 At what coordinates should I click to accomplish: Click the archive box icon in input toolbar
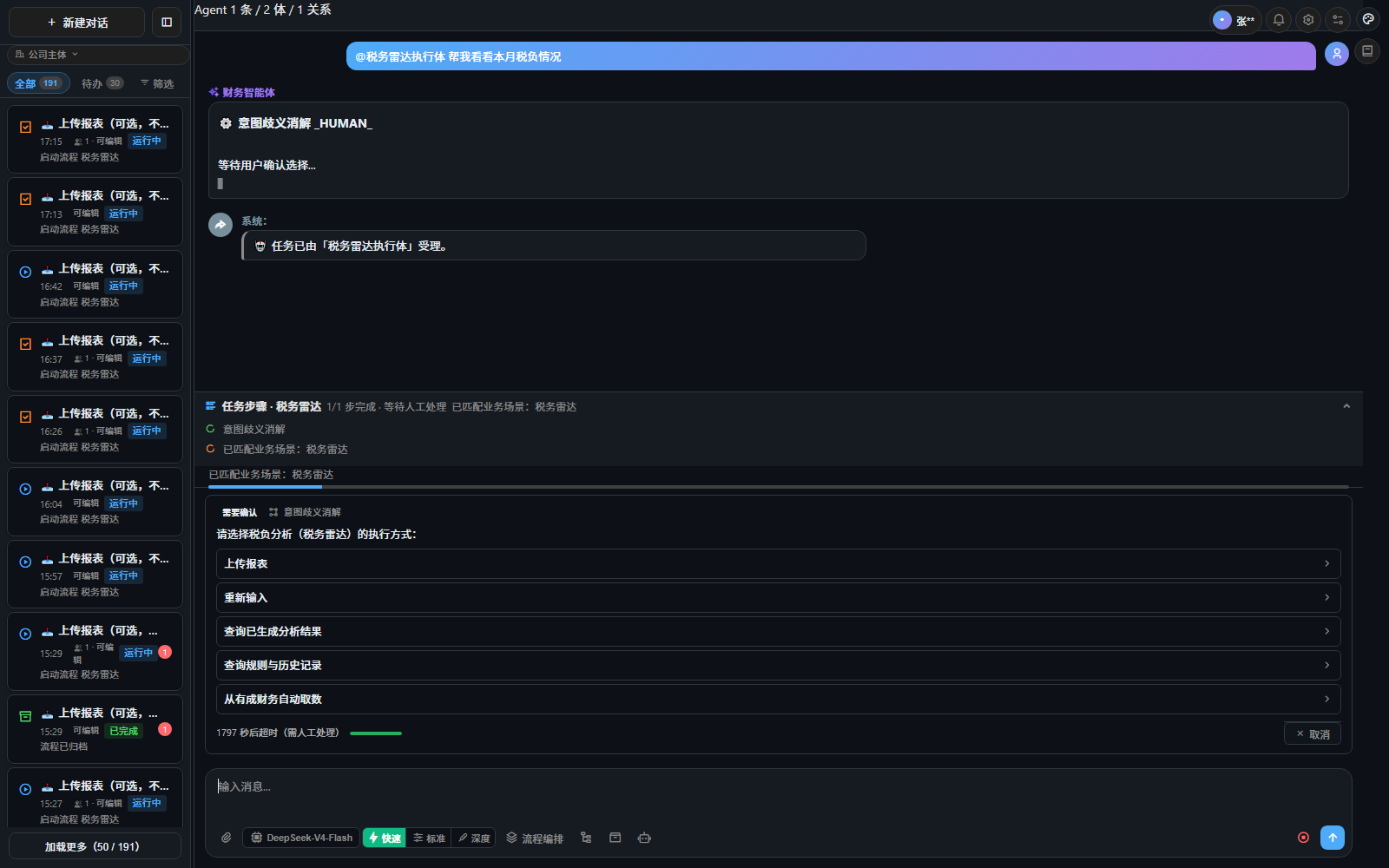[616, 838]
